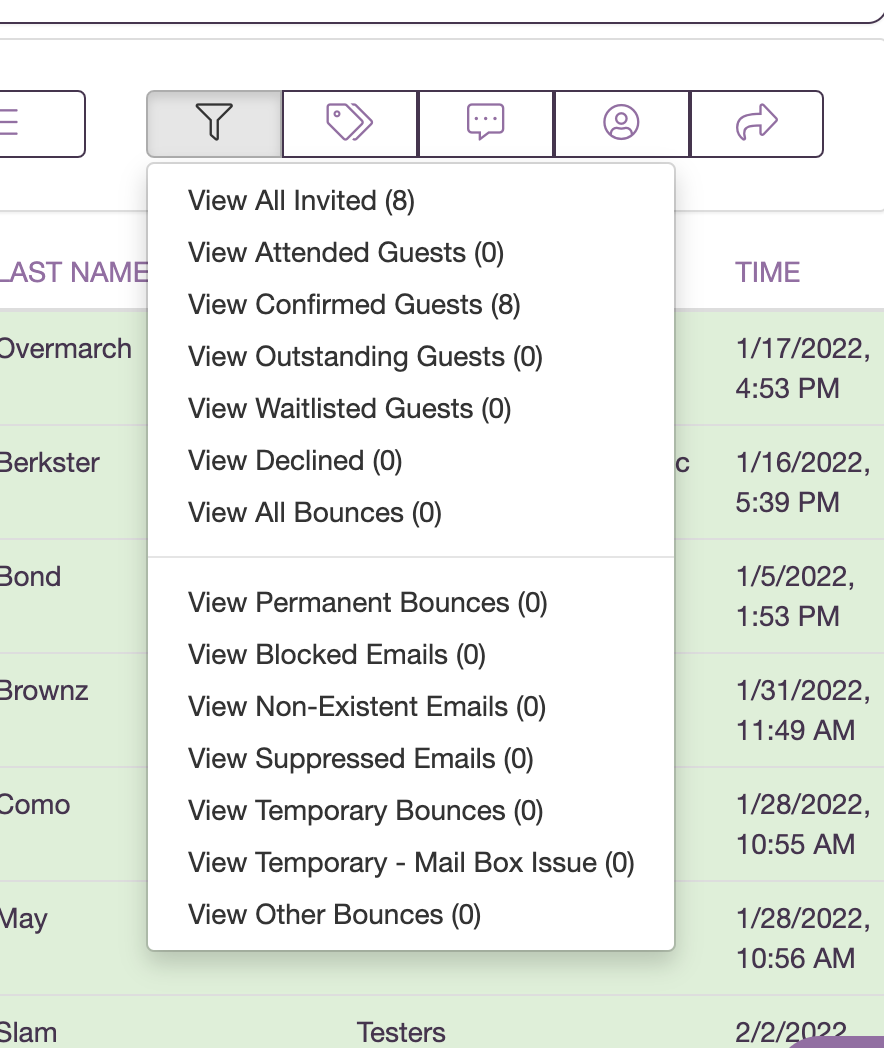The image size is (884, 1048).
Task: Select View All Bounces (0)
Action: (315, 513)
